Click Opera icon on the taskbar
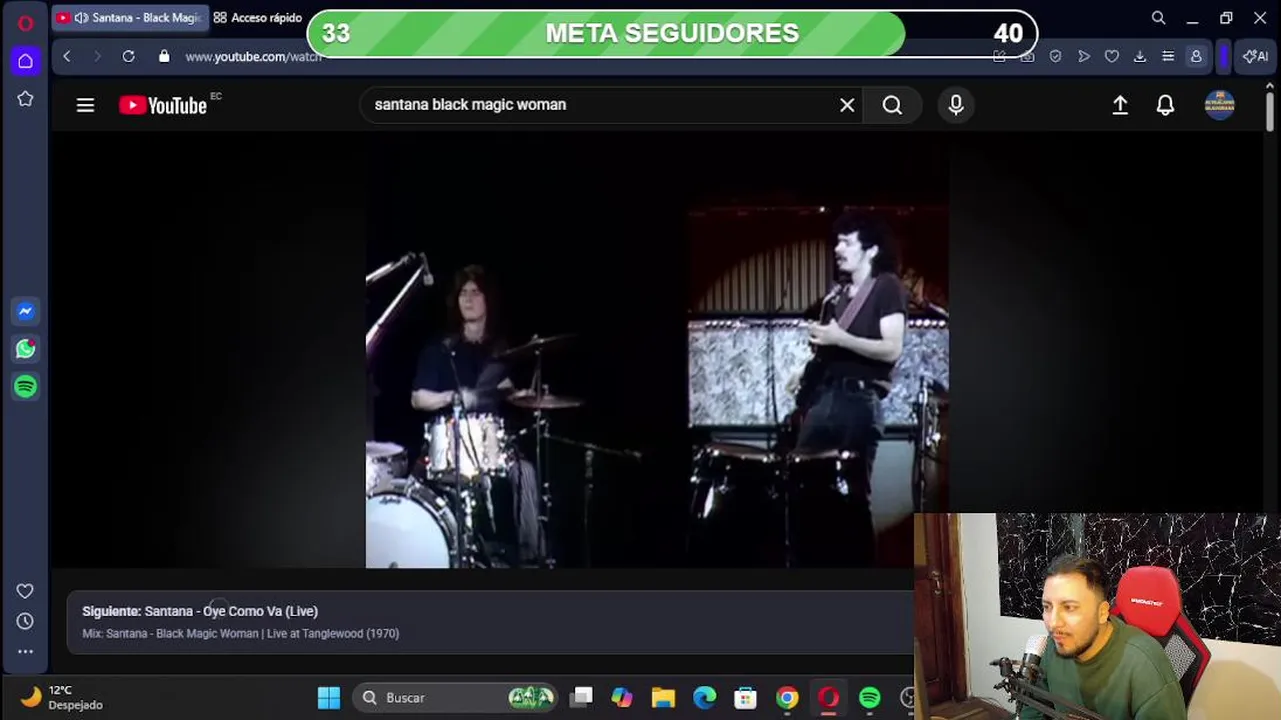 coord(829,698)
